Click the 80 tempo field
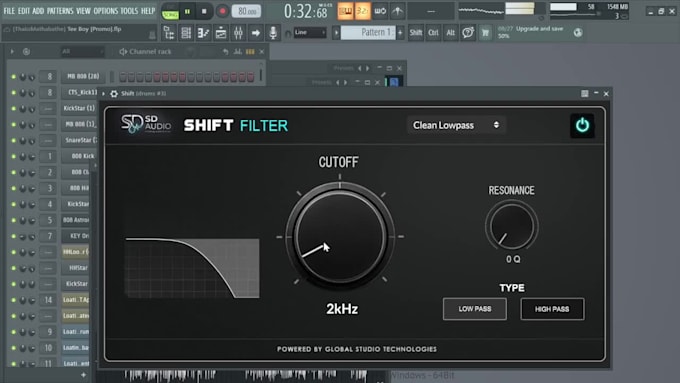Image resolution: width=680 pixels, height=383 pixels. (246, 11)
